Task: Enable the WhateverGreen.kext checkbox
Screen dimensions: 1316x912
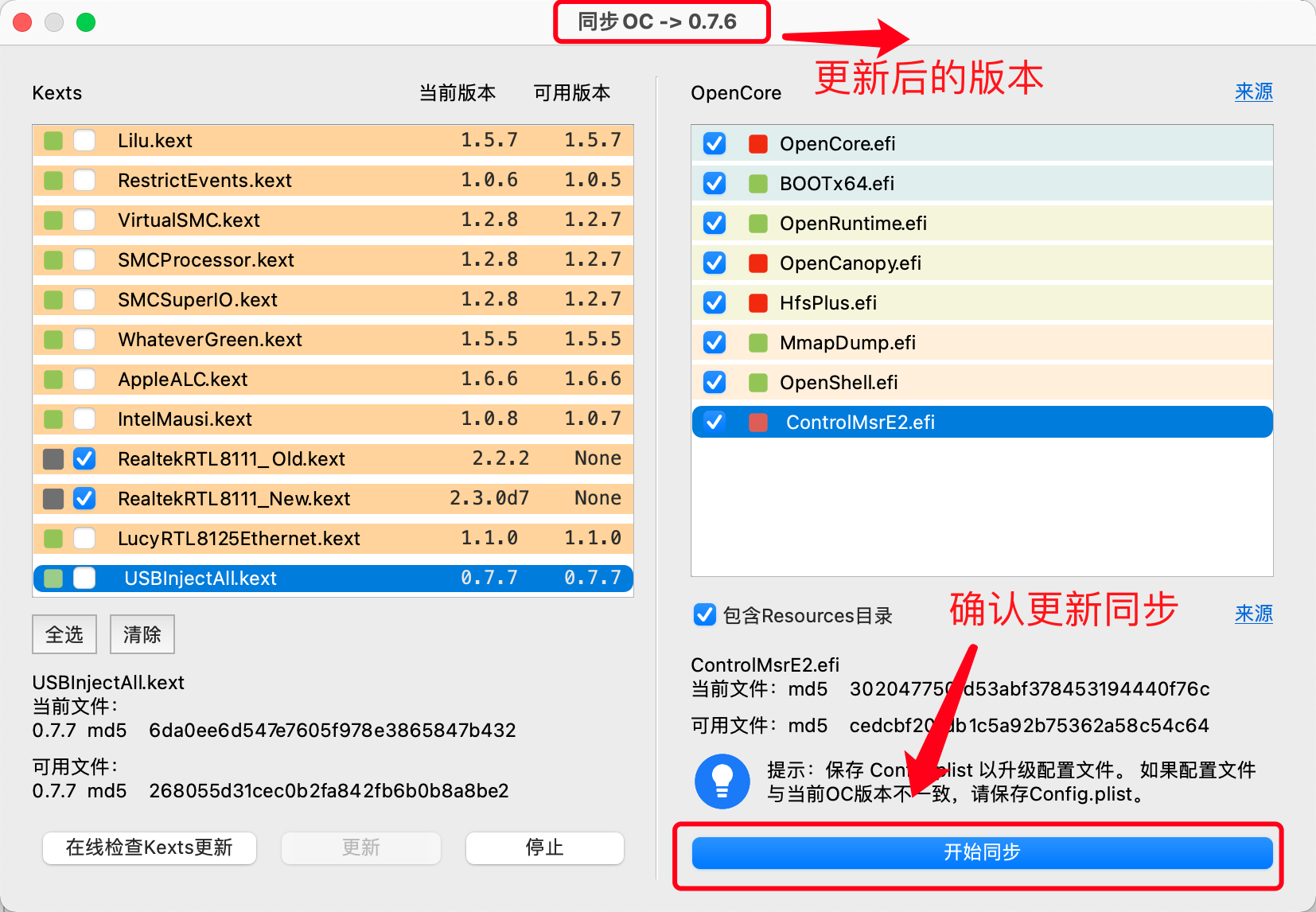Action: pyautogui.click(x=84, y=340)
